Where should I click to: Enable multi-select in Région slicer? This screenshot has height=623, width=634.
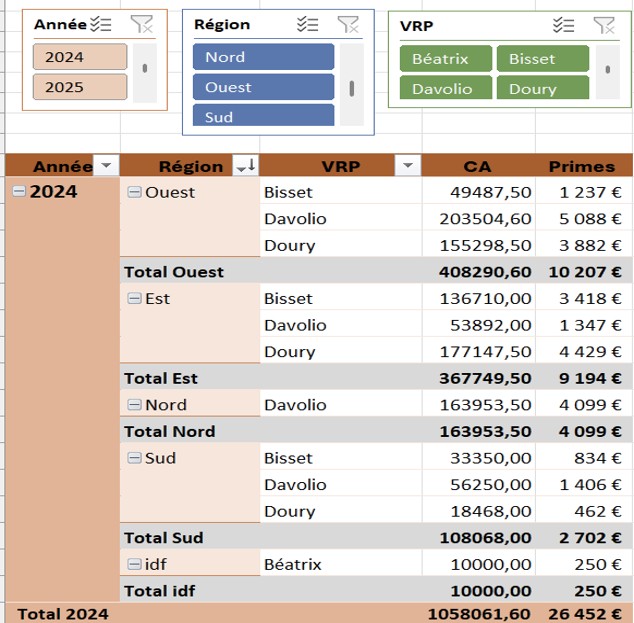(x=308, y=25)
